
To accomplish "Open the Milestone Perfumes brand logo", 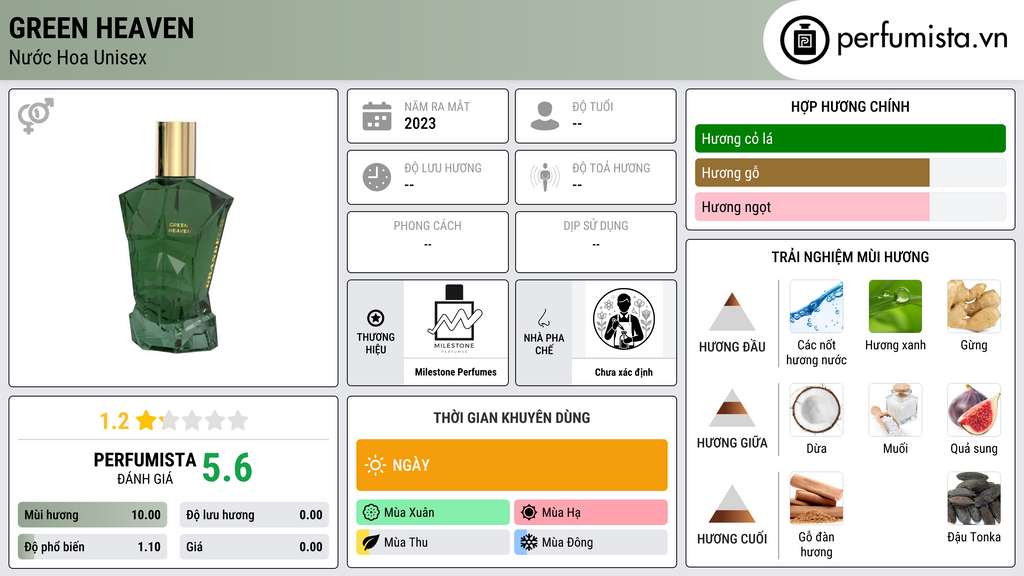I will coord(455,319).
